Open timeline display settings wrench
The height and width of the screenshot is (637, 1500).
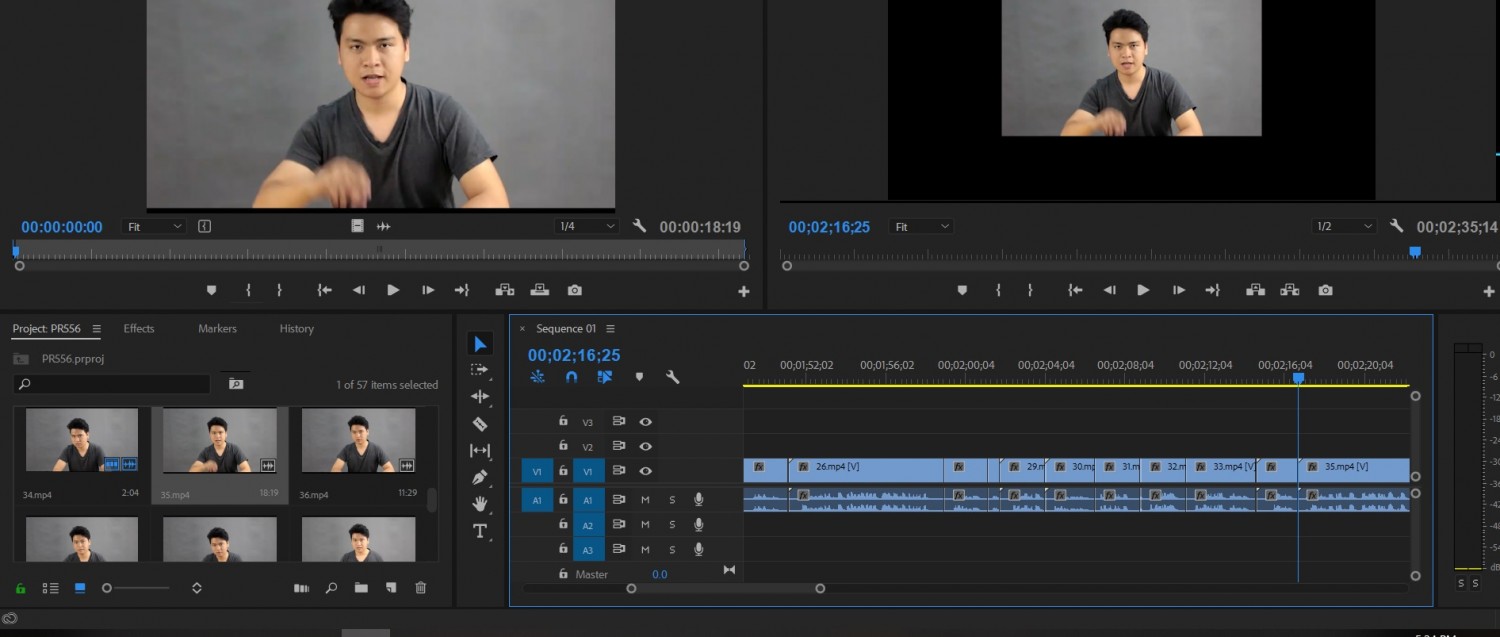point(673,377)
